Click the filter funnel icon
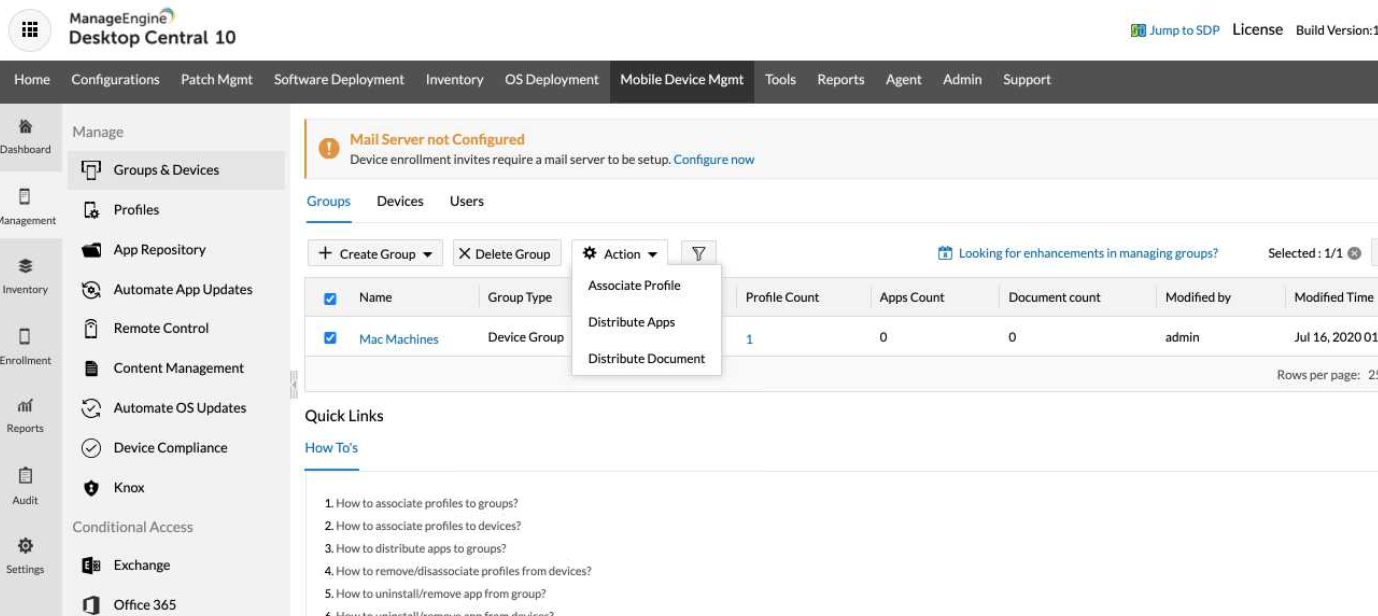 [x=699, y=254]
